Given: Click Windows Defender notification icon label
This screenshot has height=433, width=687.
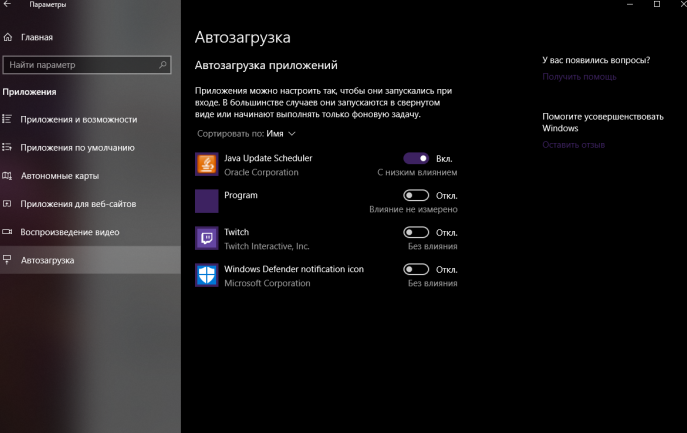Looking at the screenshot, I should pyautogui.click(x=294, y=269).
